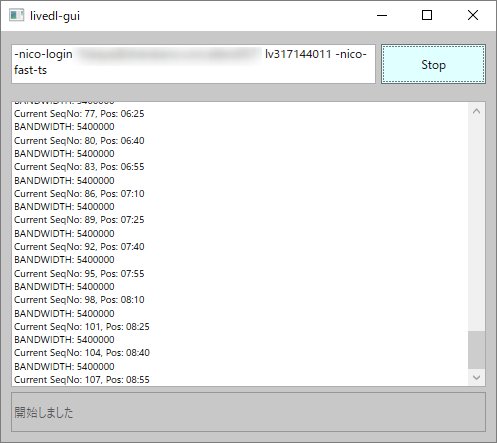Close the livedl-gui window
This screenshot has width=497, height=443.
pyautogui.click(x=473, y=15)
